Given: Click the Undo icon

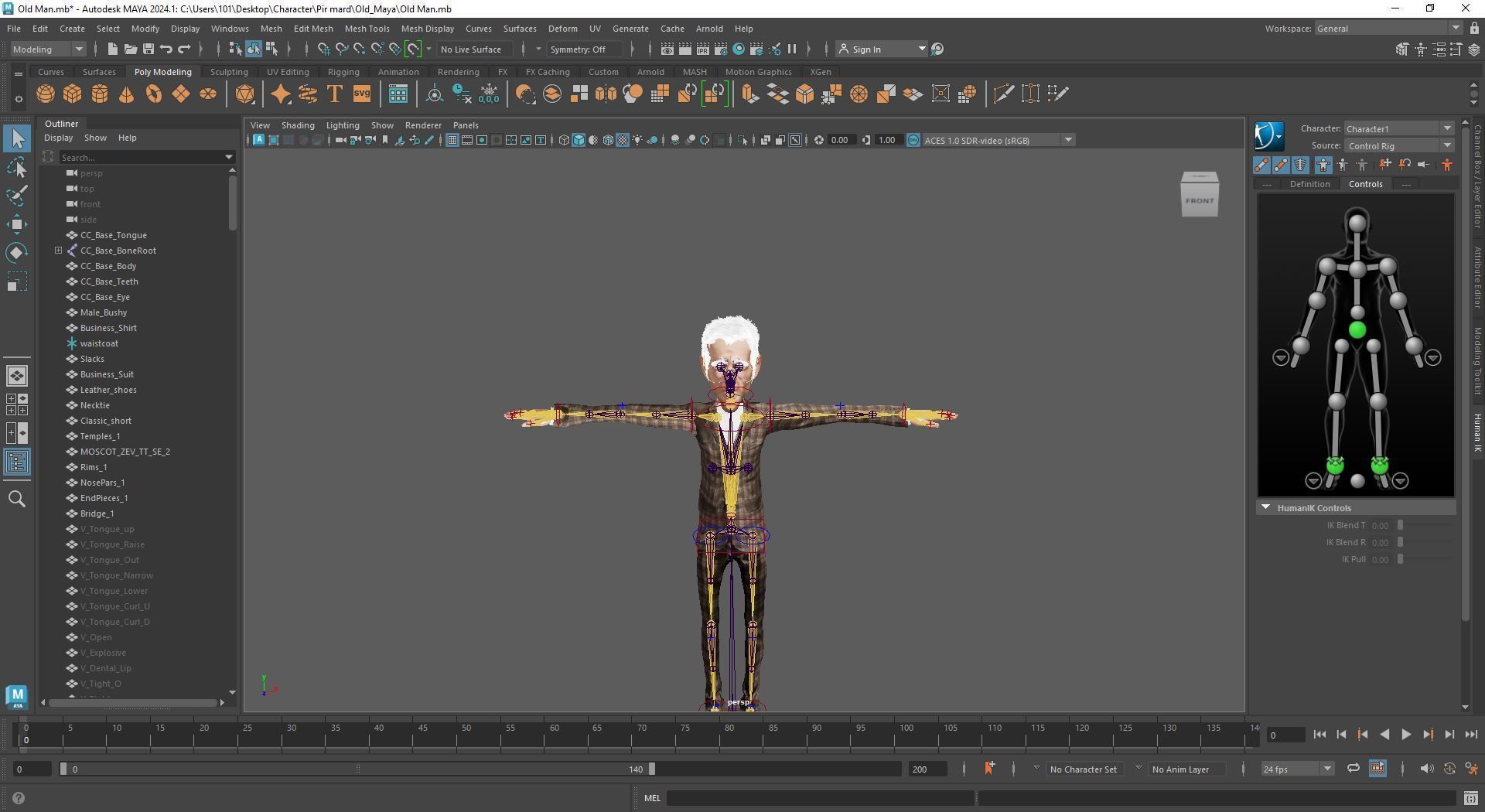Looking at the screenshot, I should pyautogui.click(x=166, y=49).
